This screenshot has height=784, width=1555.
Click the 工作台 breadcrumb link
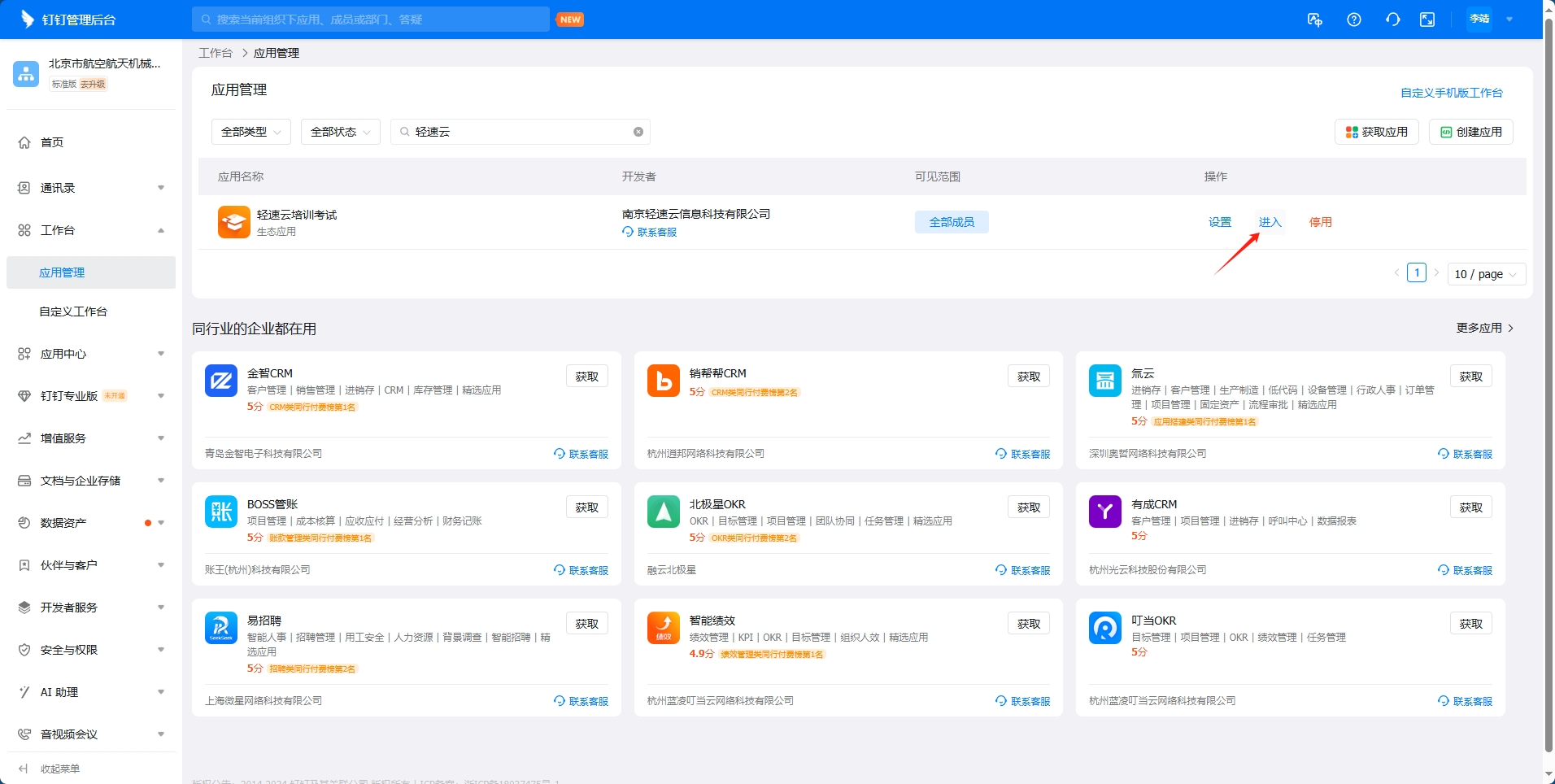click(216, 53)
